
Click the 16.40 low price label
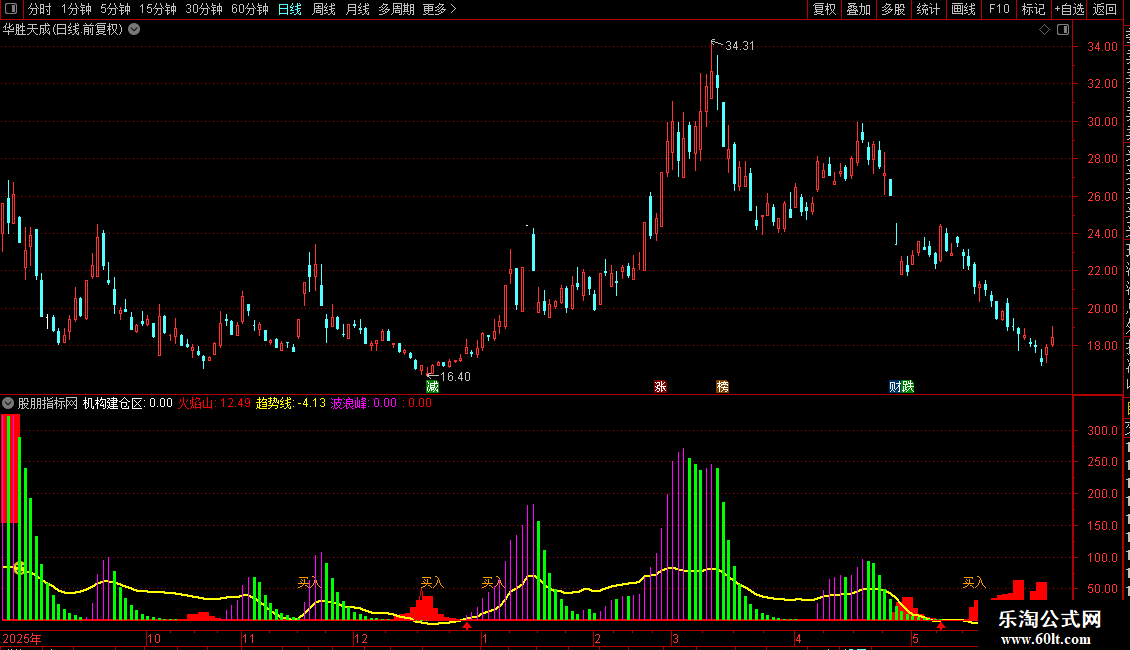pos(455,377)
